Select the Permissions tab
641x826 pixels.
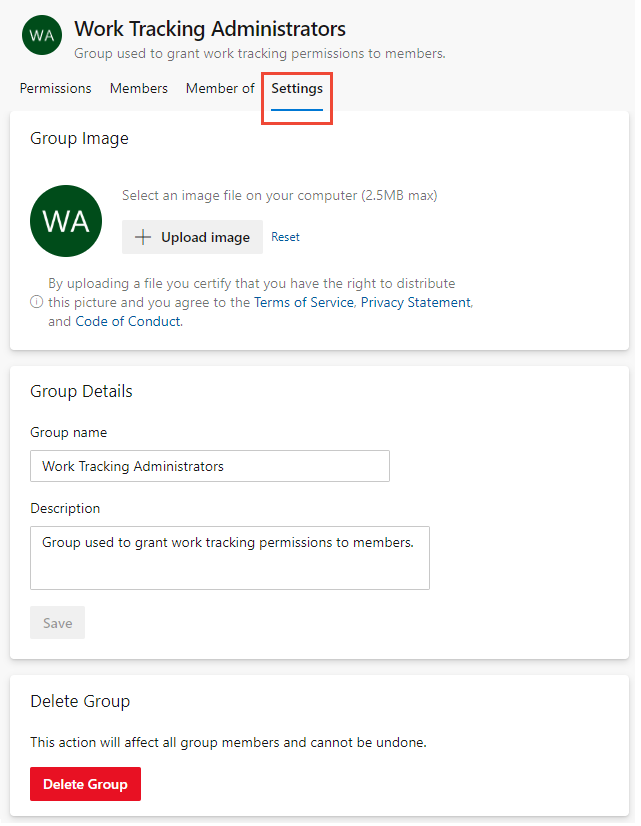(55, 88)
